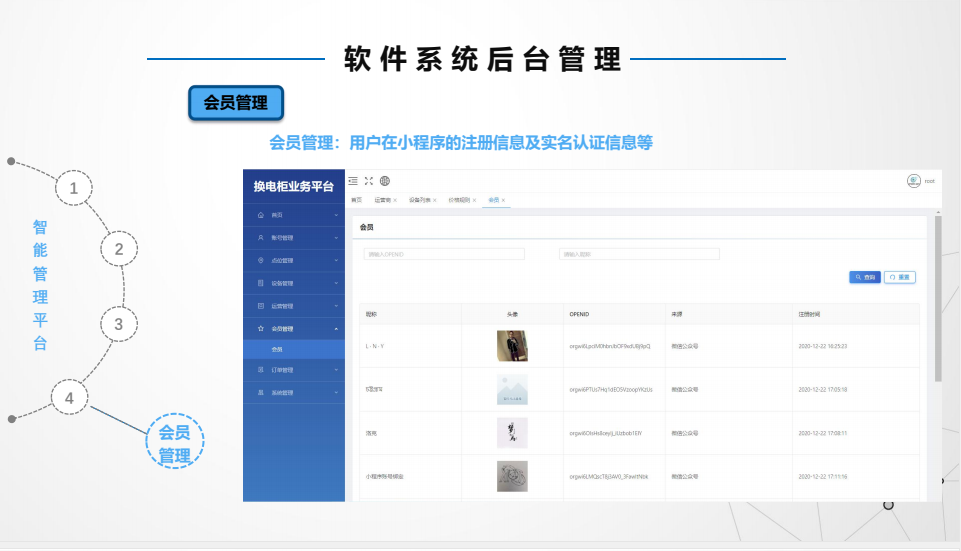Screen dimensions: 961x551
Task: Click the 重置 reset button
Action: point(899,277)
